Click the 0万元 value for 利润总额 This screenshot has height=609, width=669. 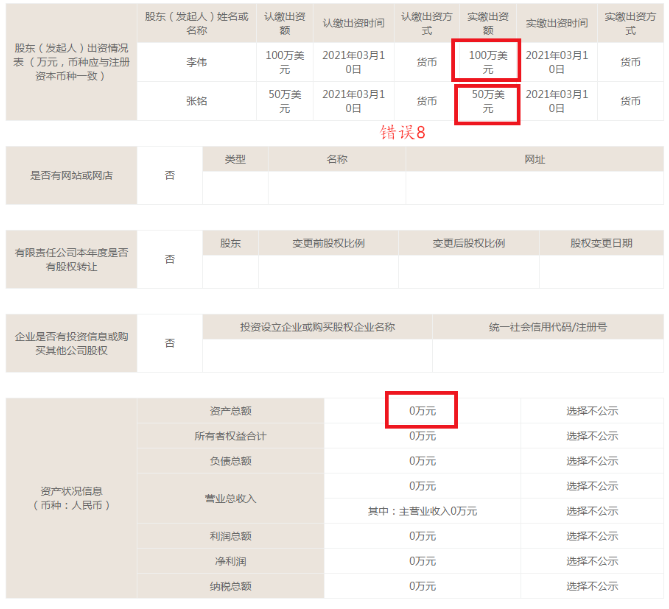pyautogui.click(x=422, y=536)
